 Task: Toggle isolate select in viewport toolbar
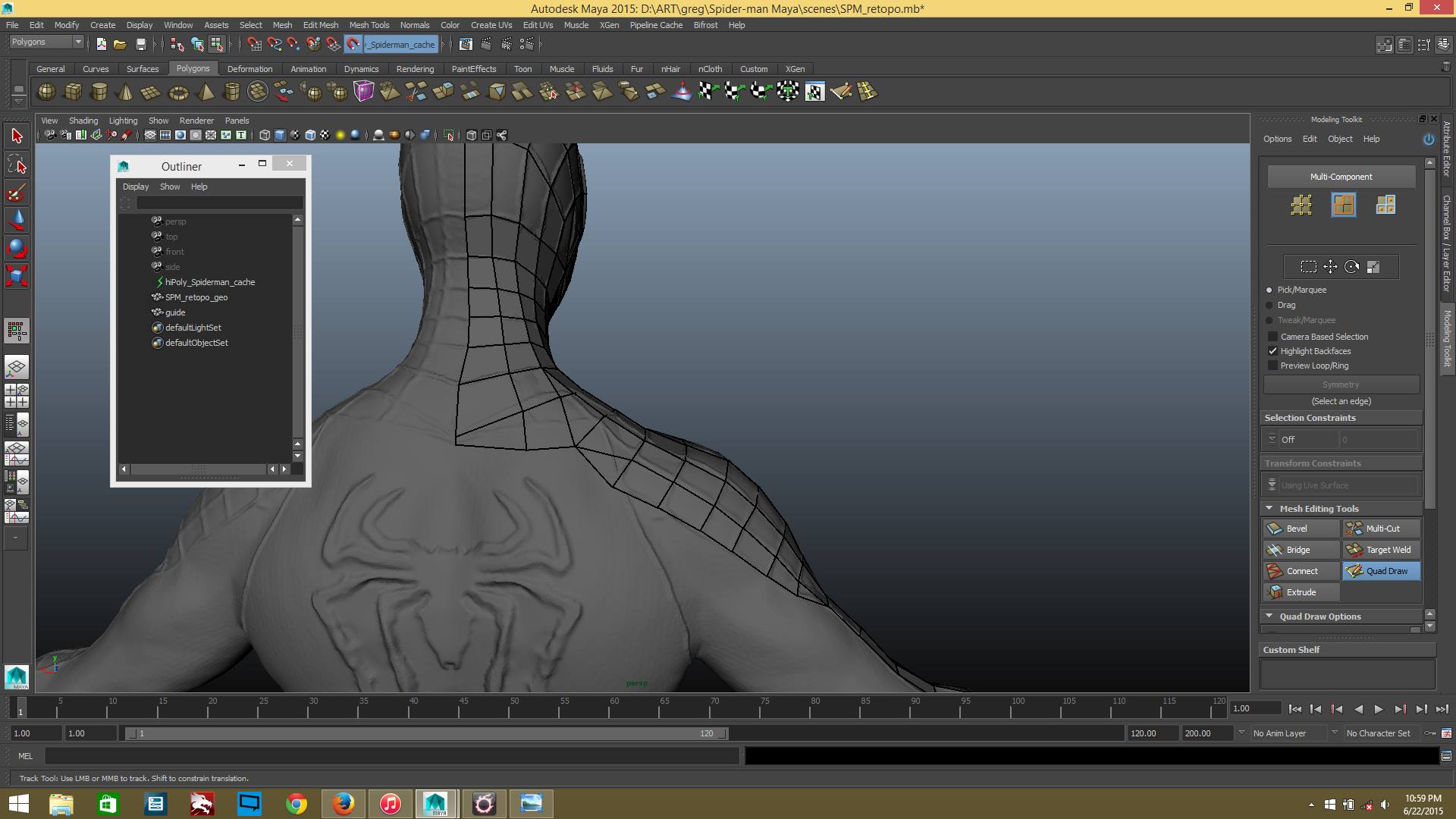449,136
